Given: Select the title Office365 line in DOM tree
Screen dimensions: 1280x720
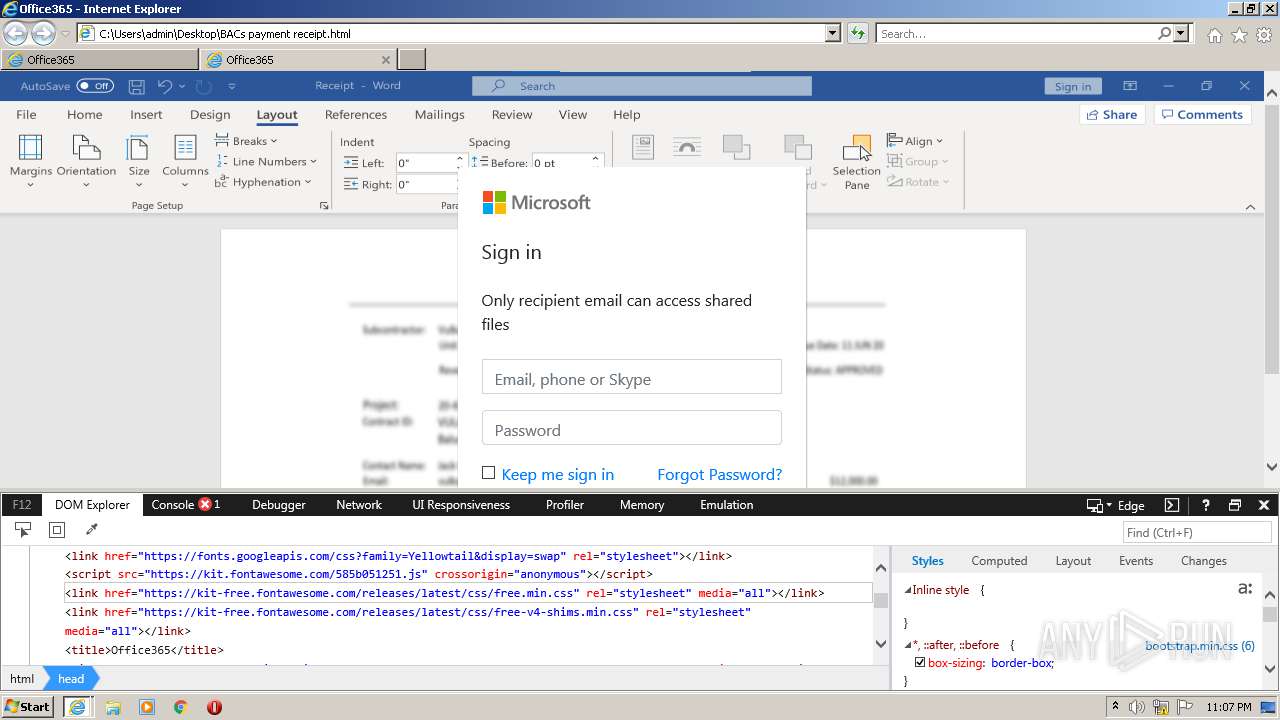Looking at the screenshot, I should coord(145,650).
